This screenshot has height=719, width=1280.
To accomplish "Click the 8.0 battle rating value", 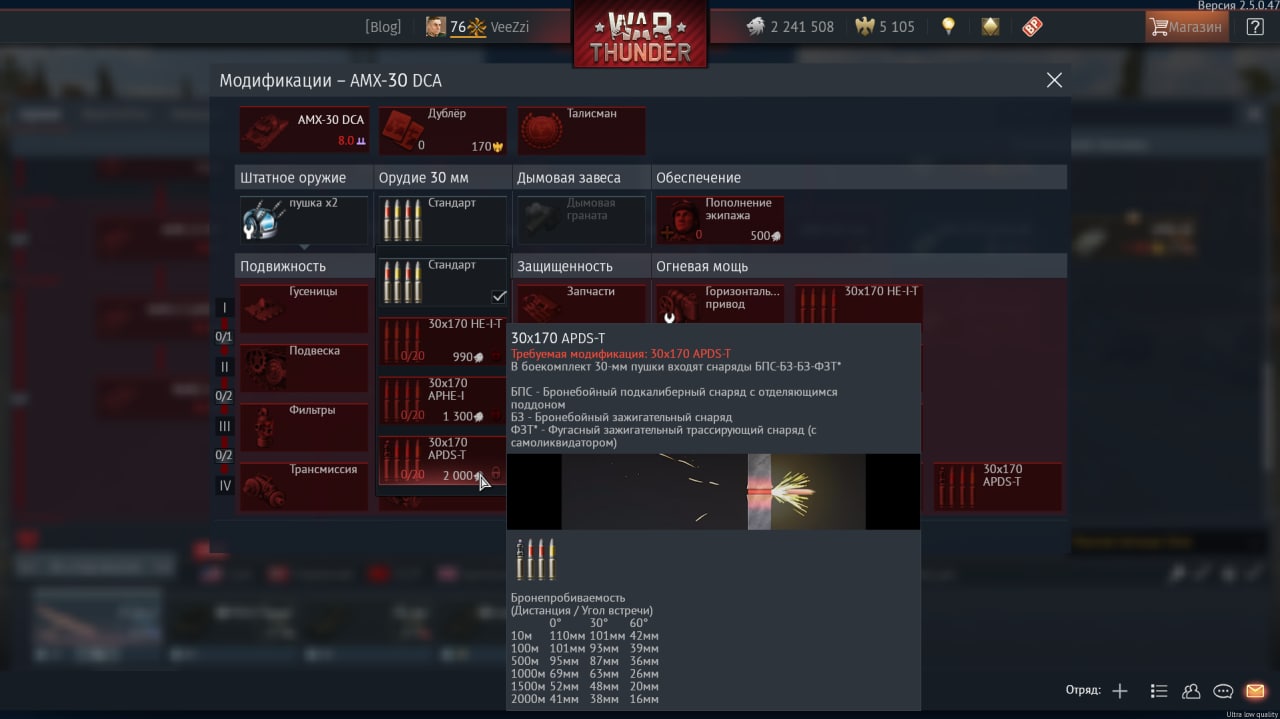I will pyautogui.click(x=346, y=141).
